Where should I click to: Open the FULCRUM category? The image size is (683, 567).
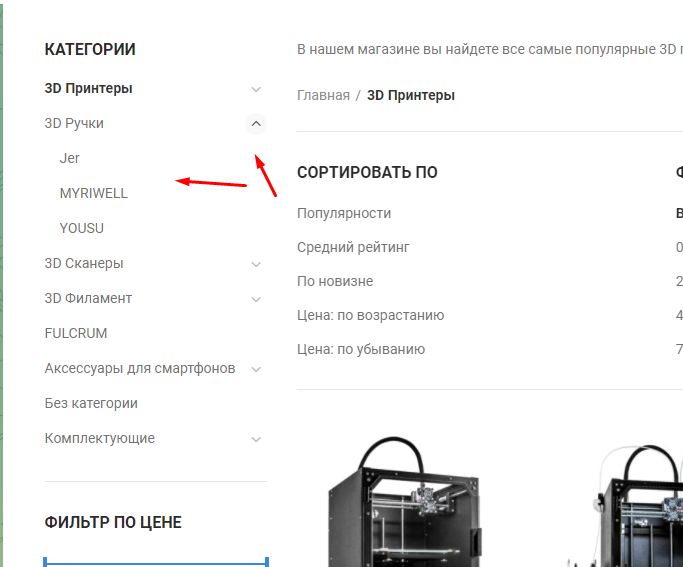pos(76,333)
